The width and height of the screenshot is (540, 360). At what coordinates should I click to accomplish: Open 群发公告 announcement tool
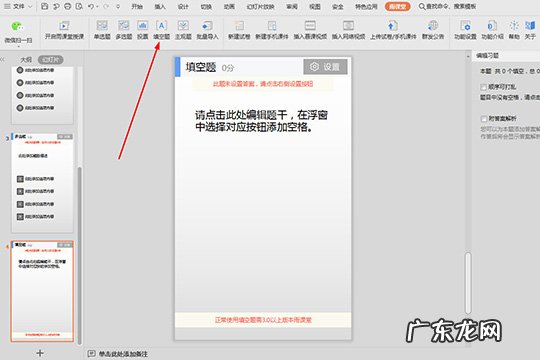[433, 30]
